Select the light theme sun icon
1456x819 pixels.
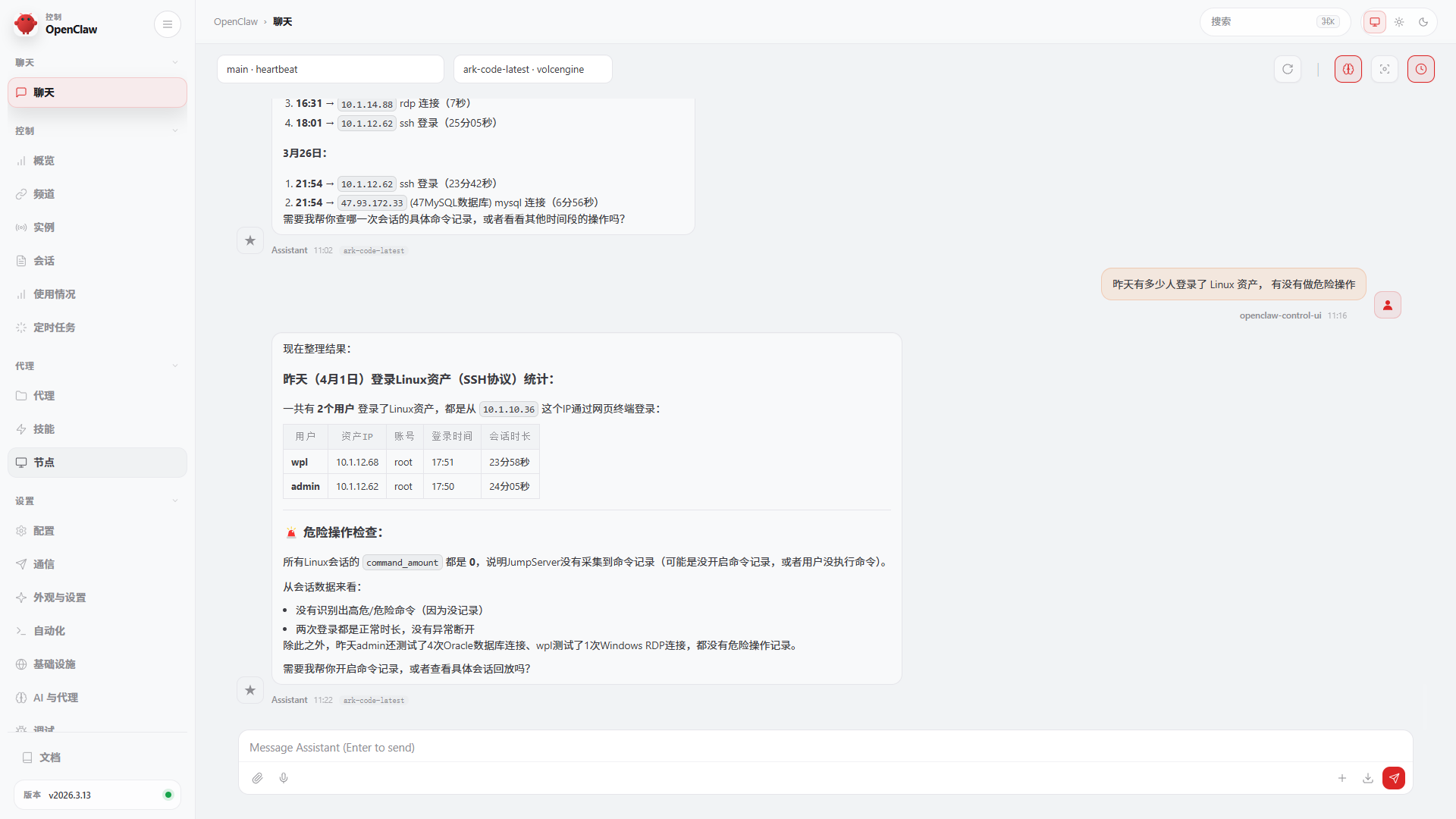pos(1399,22)
